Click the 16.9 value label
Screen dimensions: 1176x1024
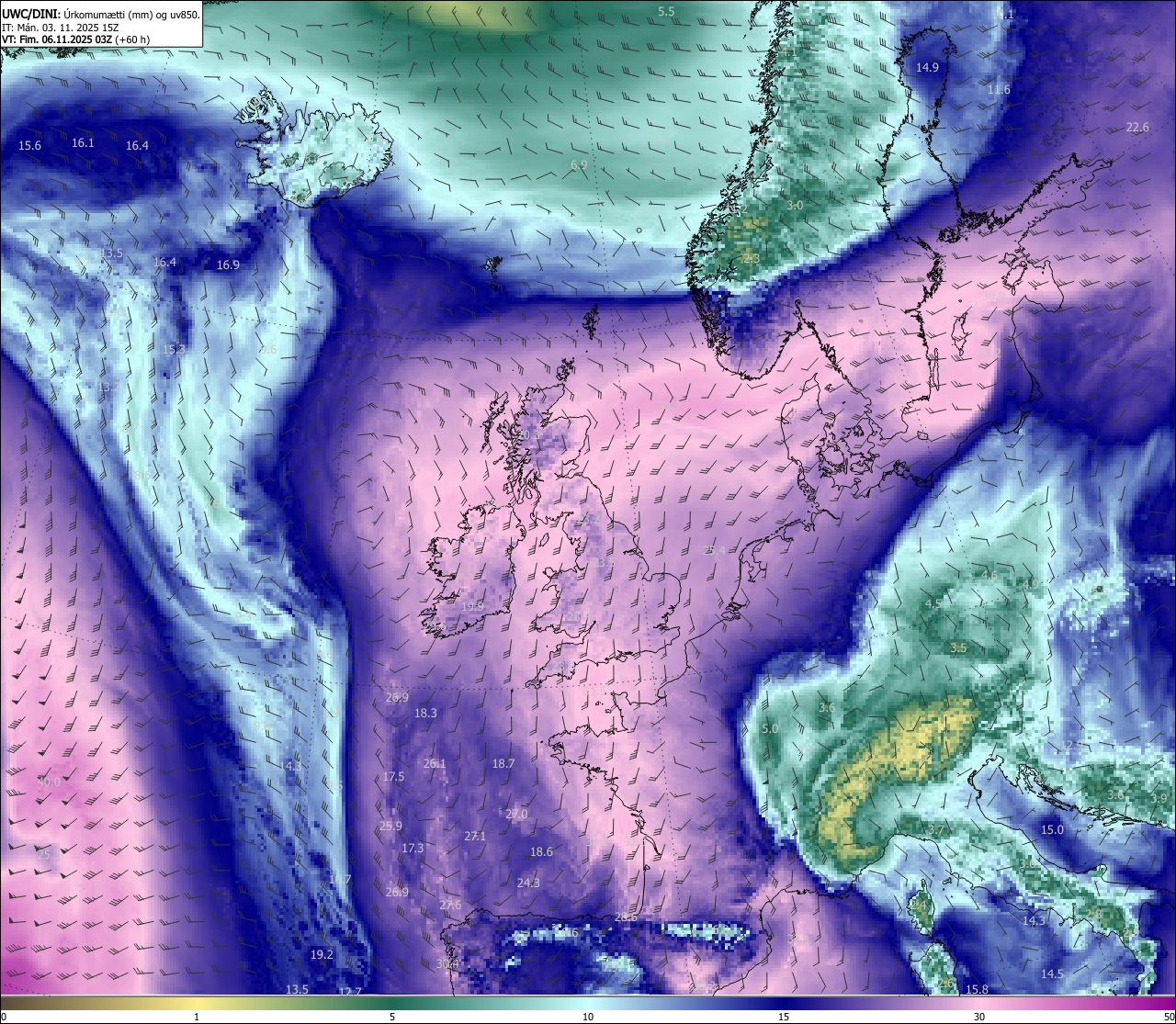pos(228,265)
